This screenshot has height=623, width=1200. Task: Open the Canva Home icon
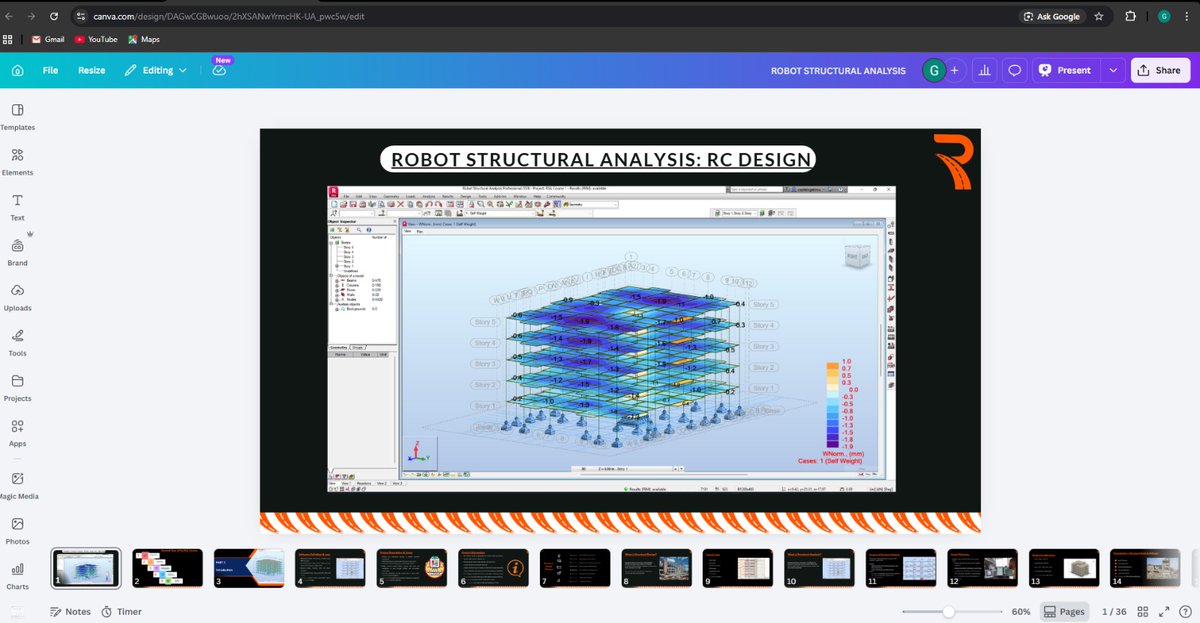18,71
